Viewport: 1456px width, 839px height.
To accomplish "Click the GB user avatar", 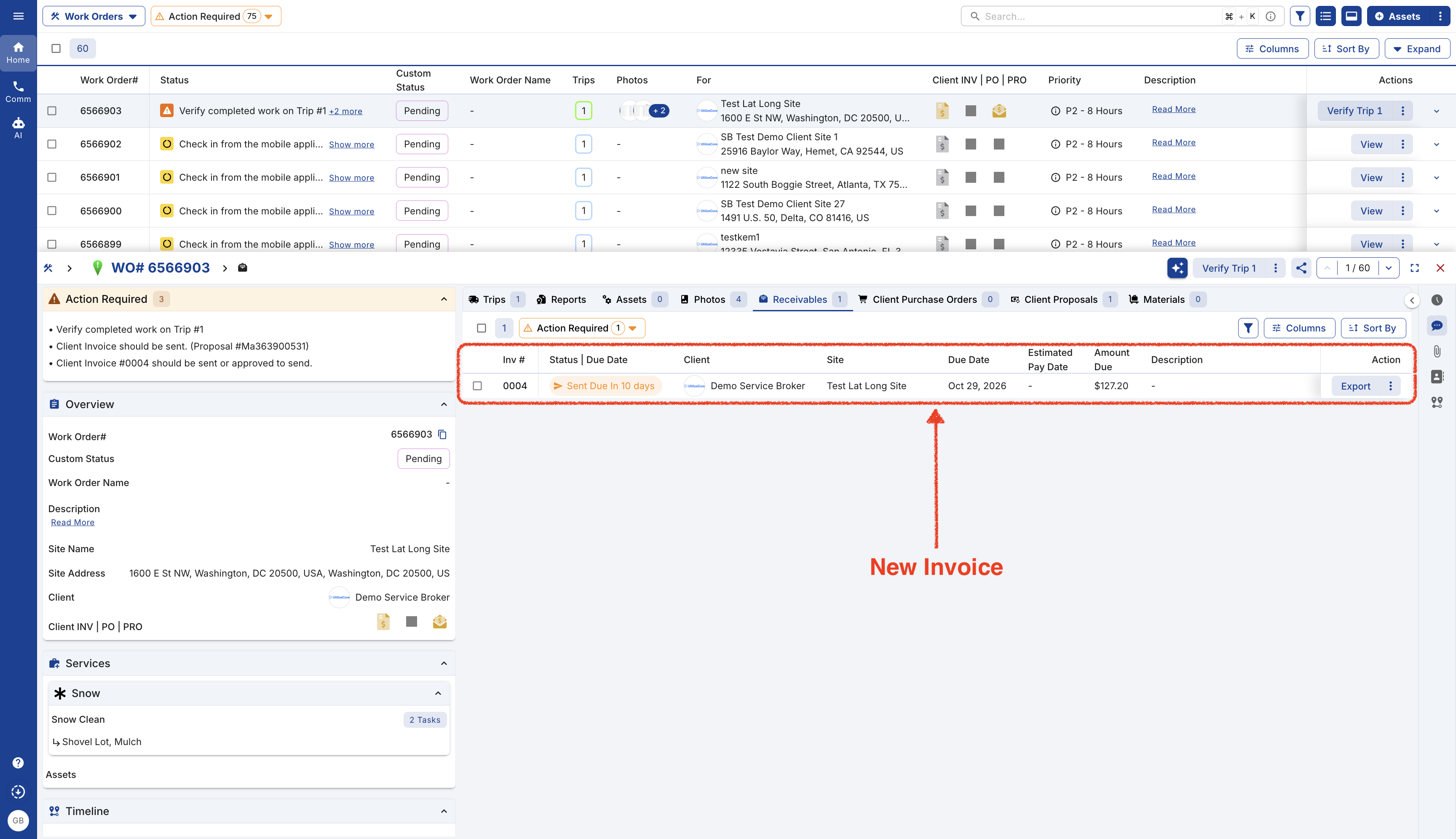I will tap(19, 820).
